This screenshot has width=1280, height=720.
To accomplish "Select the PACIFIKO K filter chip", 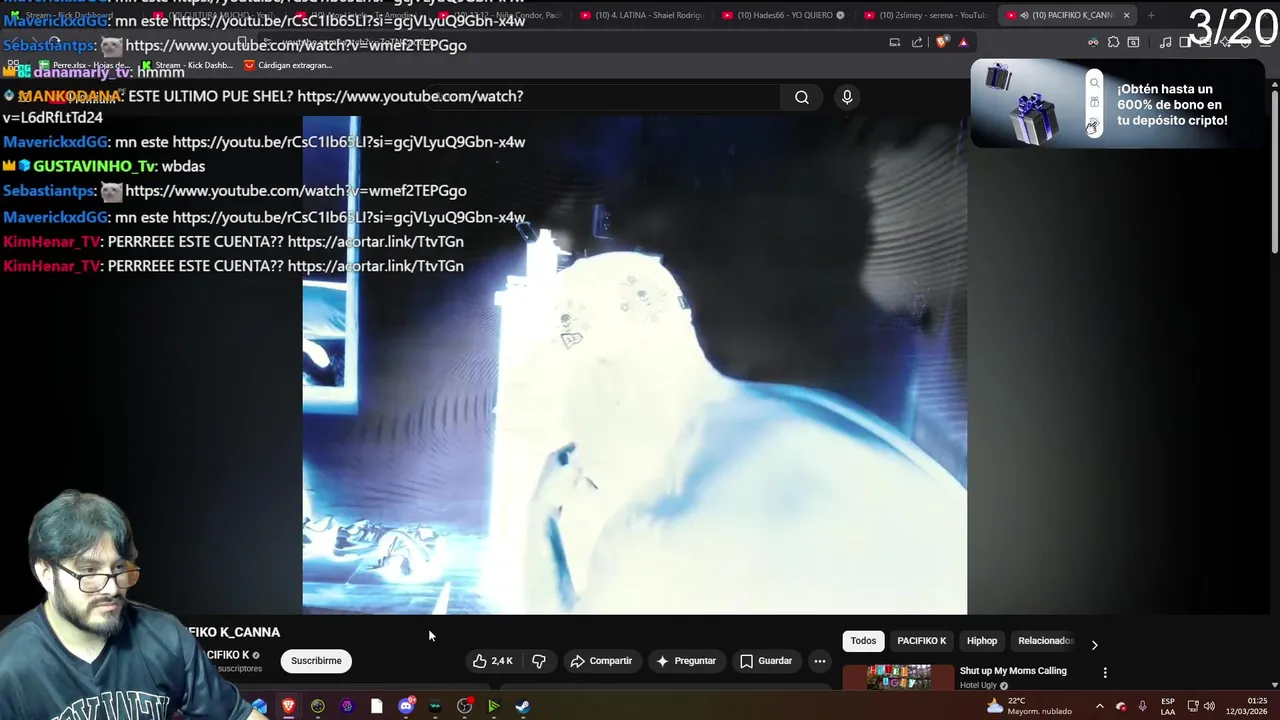I will click(921, 641).
